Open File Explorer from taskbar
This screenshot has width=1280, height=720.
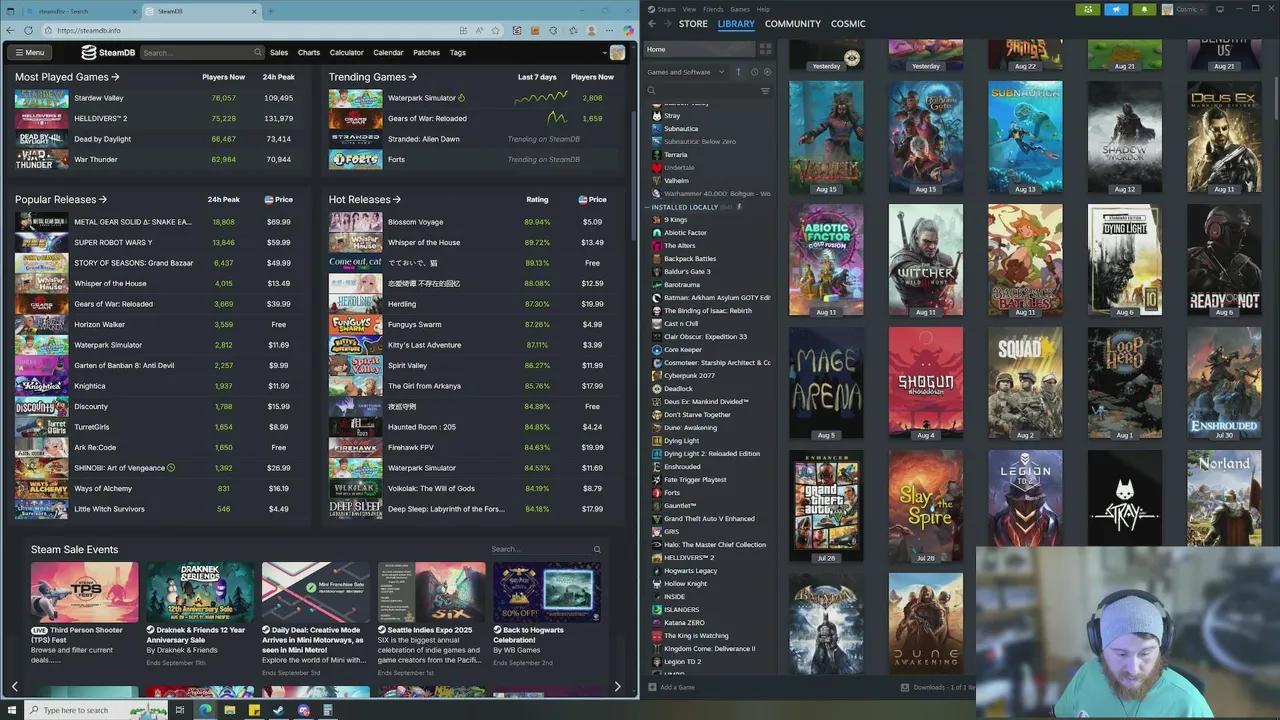pos(230,710)
